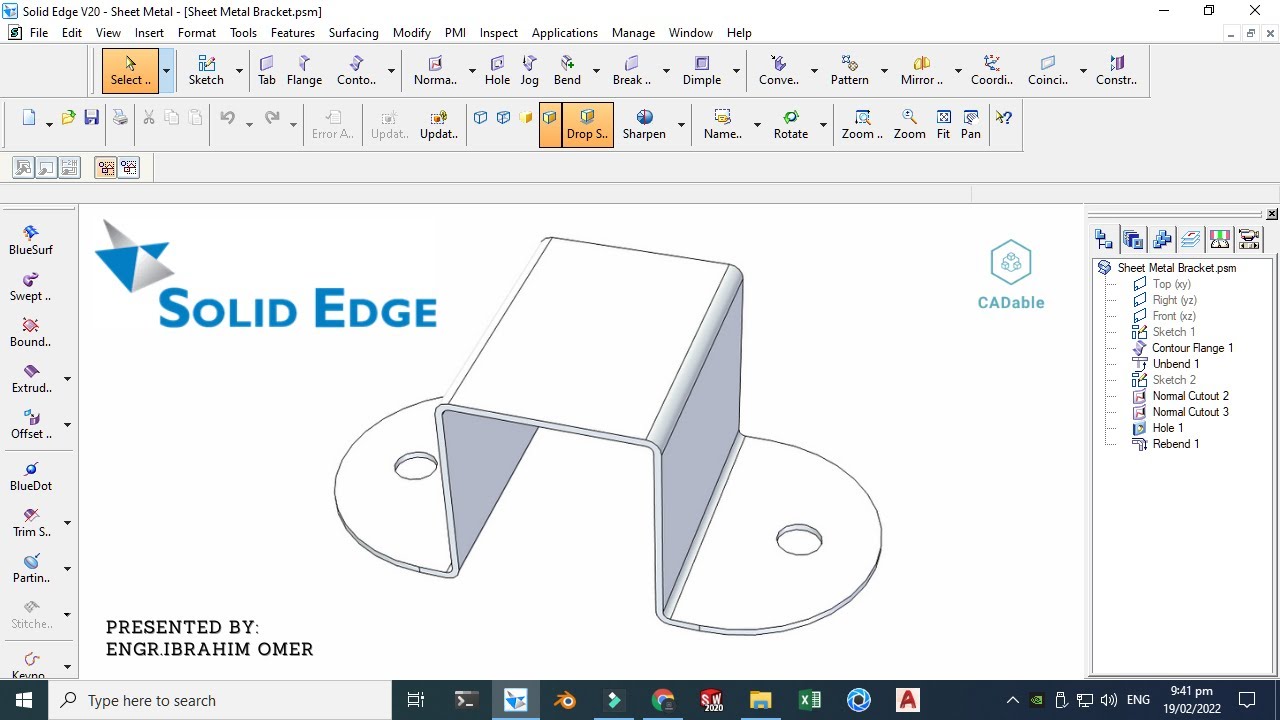
Task: Use the Pattern tool
Action: click(850, 71)
